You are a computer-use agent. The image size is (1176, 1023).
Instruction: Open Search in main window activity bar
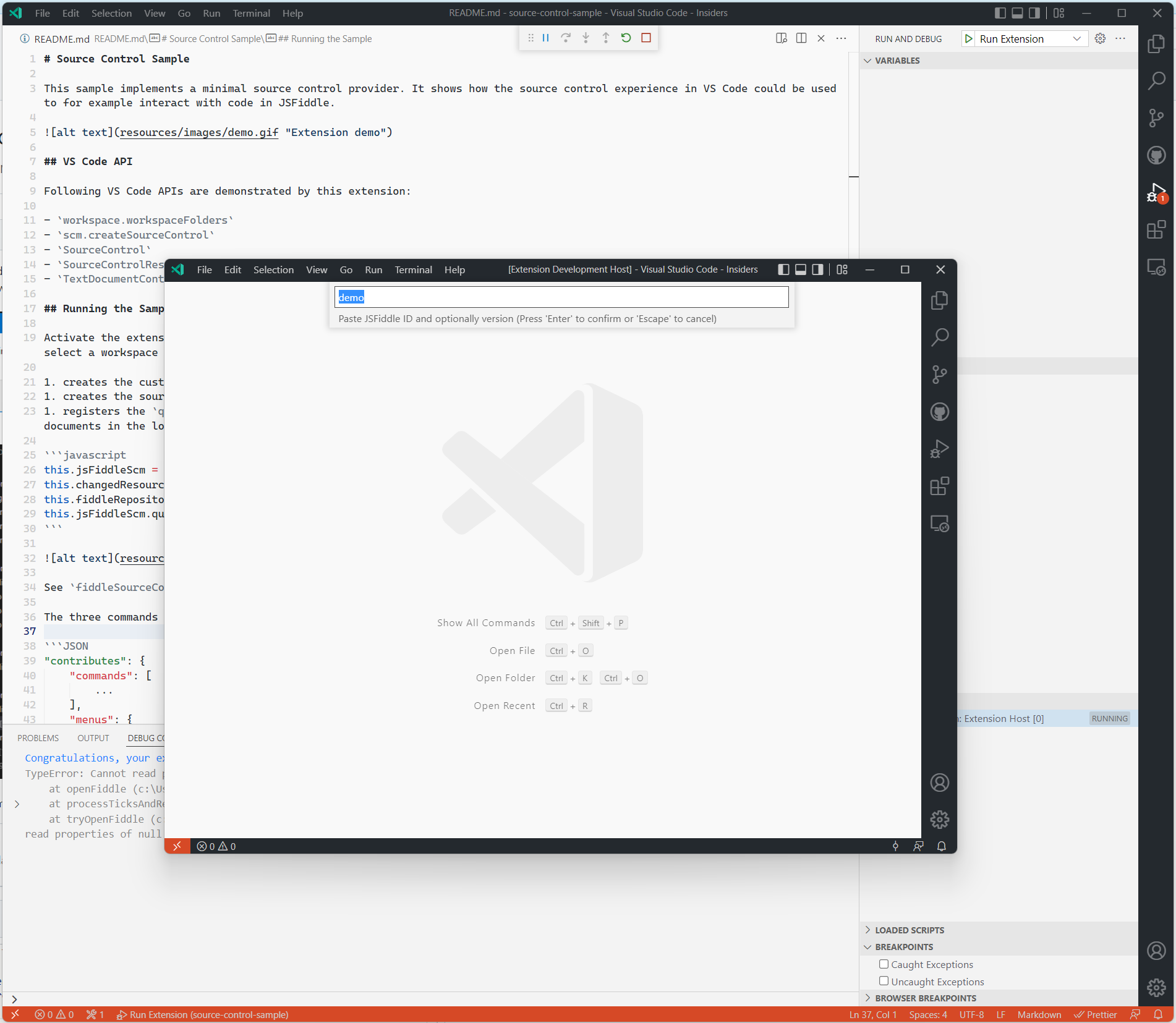click(x=1156, y=81)
